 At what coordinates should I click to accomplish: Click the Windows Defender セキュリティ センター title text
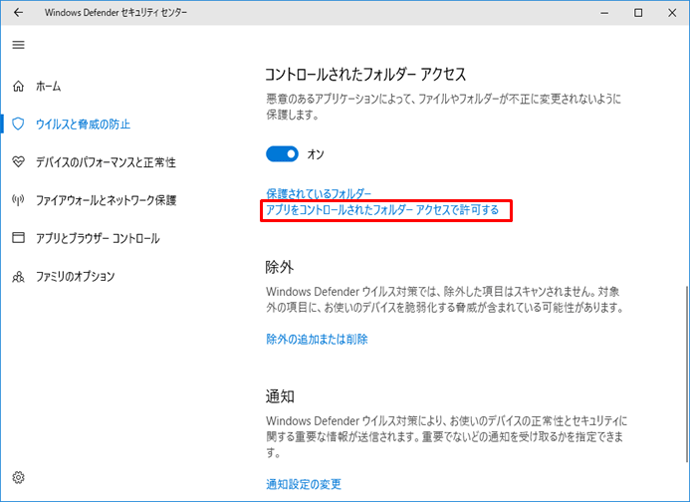(116, 12)
